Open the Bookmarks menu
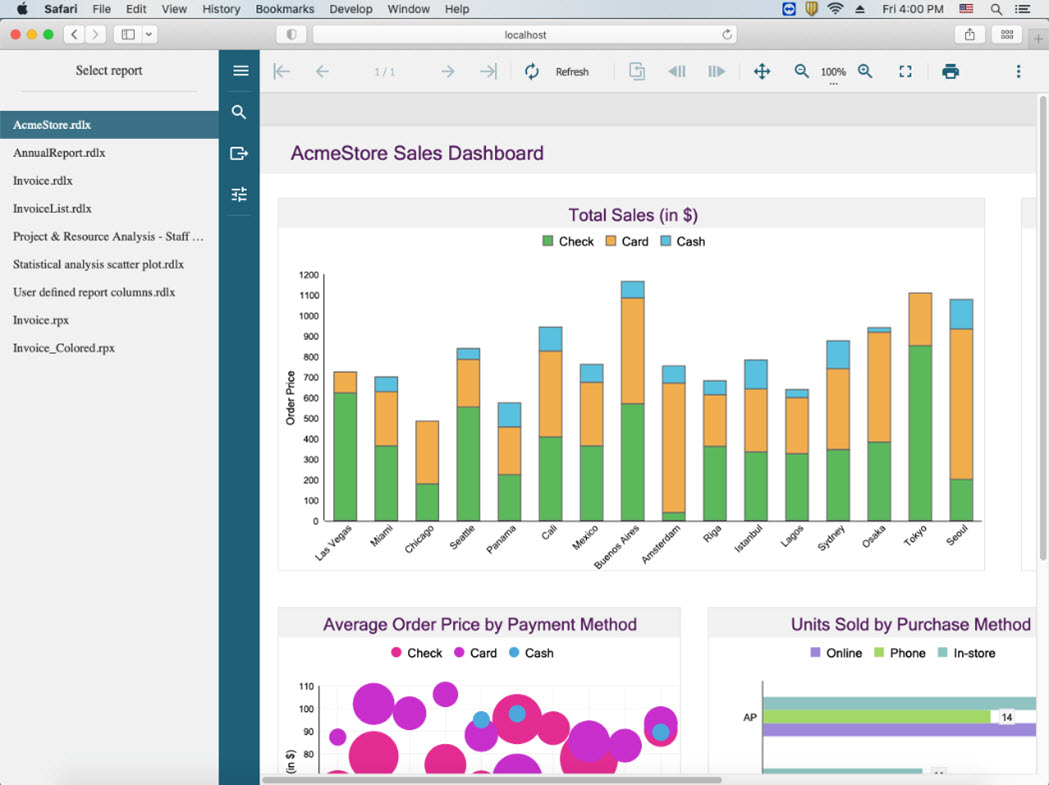 284,9
